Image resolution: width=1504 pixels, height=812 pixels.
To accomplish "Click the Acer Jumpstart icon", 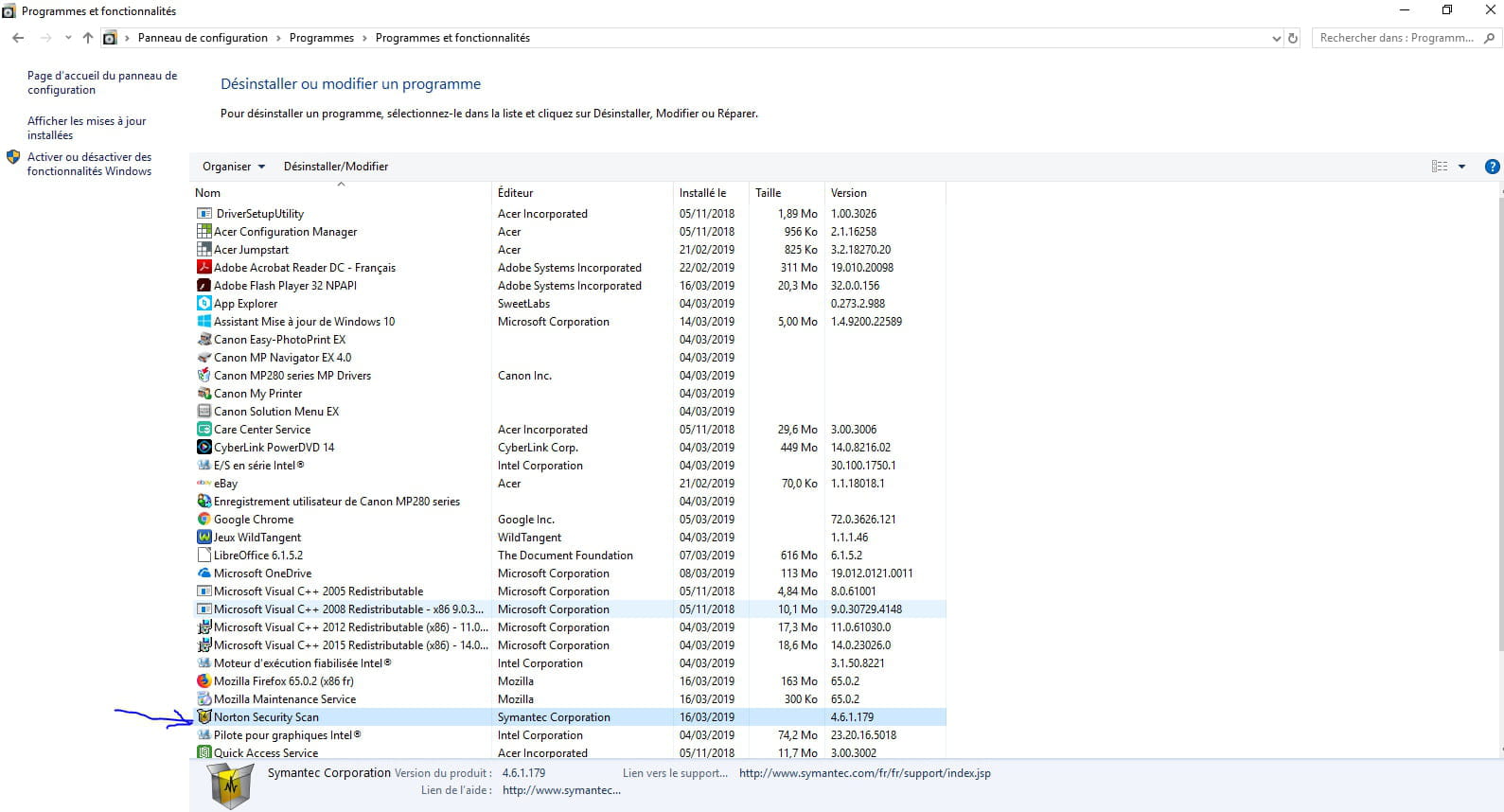I will 203,250.
